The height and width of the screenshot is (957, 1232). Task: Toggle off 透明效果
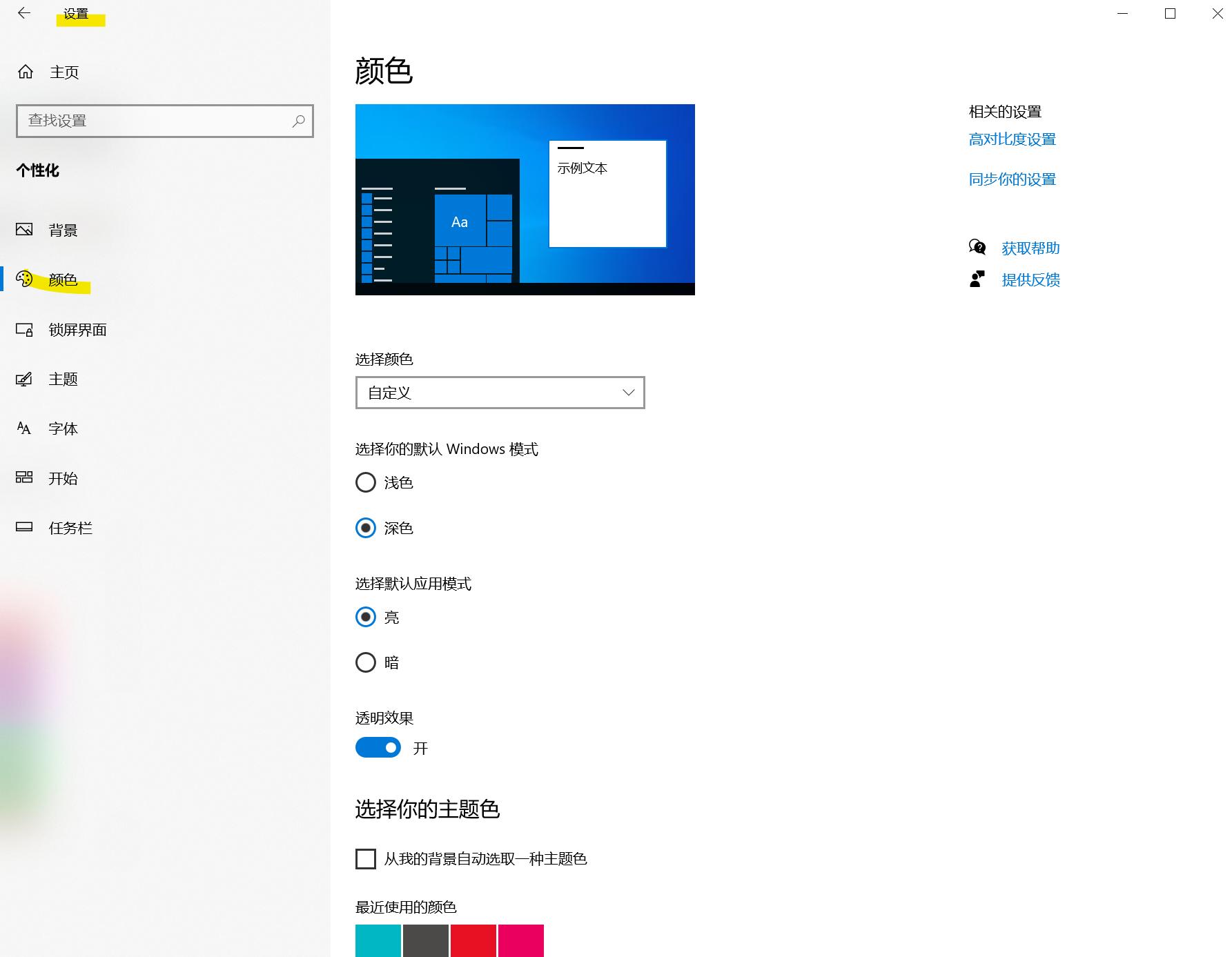378,747
